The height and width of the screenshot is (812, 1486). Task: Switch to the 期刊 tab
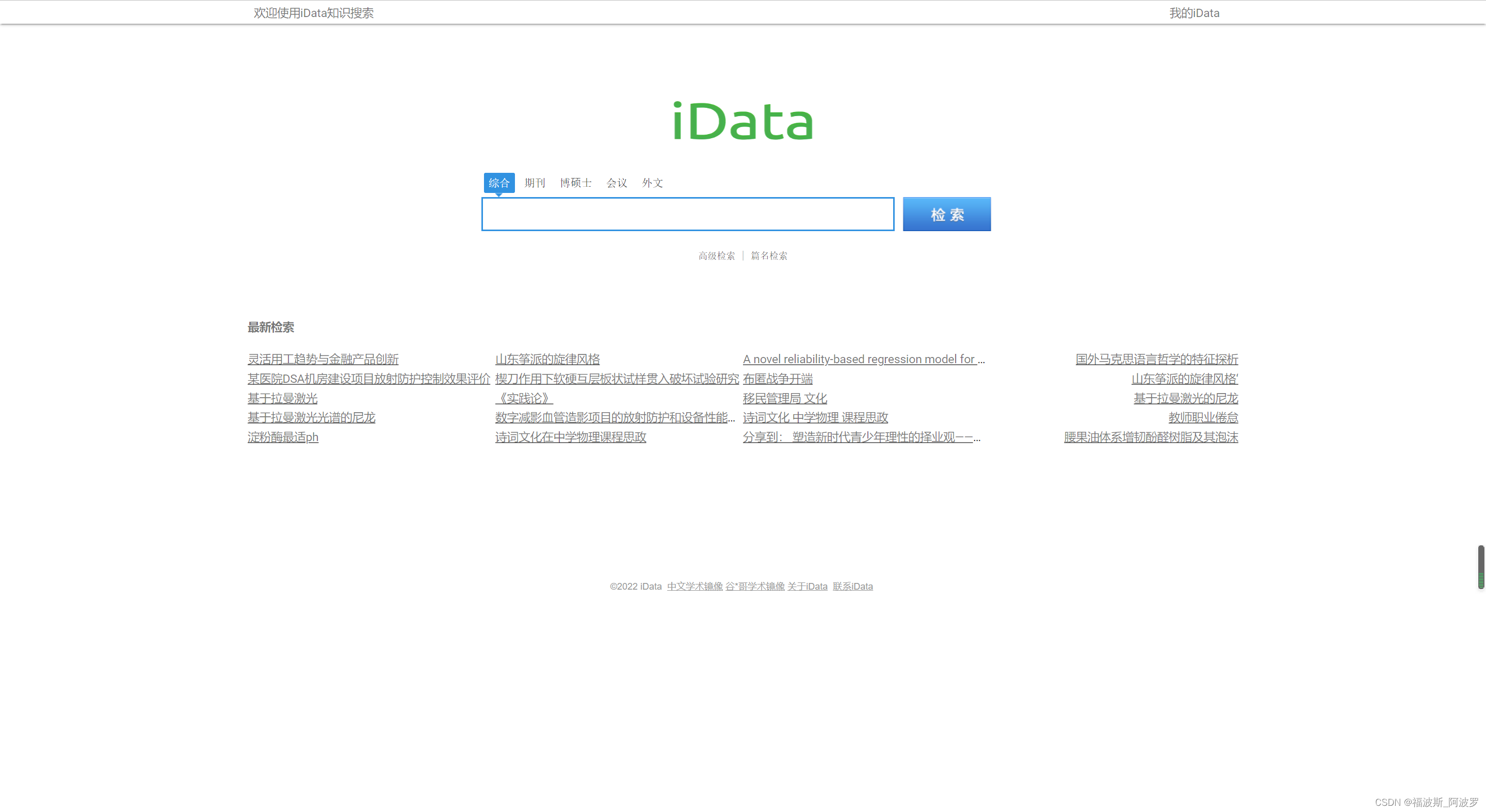point(535,183)
